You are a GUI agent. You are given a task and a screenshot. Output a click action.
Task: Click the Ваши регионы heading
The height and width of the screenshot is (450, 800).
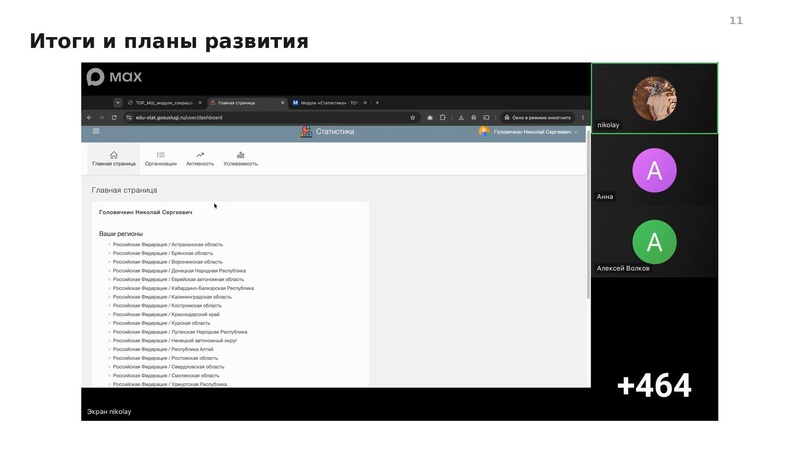pos(121,234)
